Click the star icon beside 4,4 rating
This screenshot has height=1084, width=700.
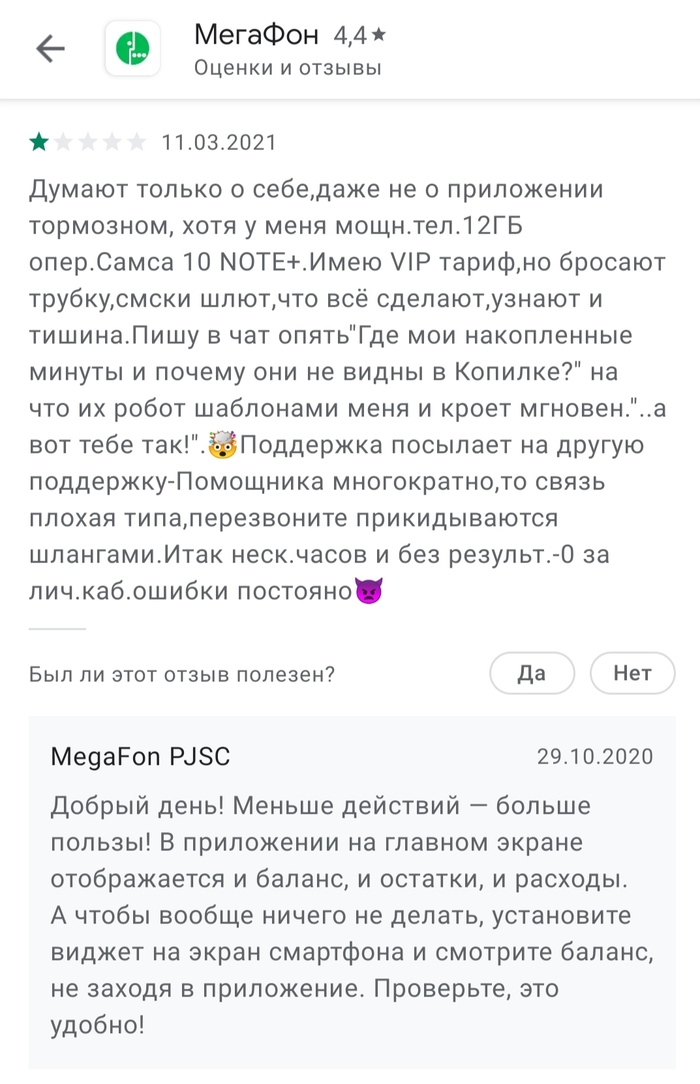(x=378, y=36)
